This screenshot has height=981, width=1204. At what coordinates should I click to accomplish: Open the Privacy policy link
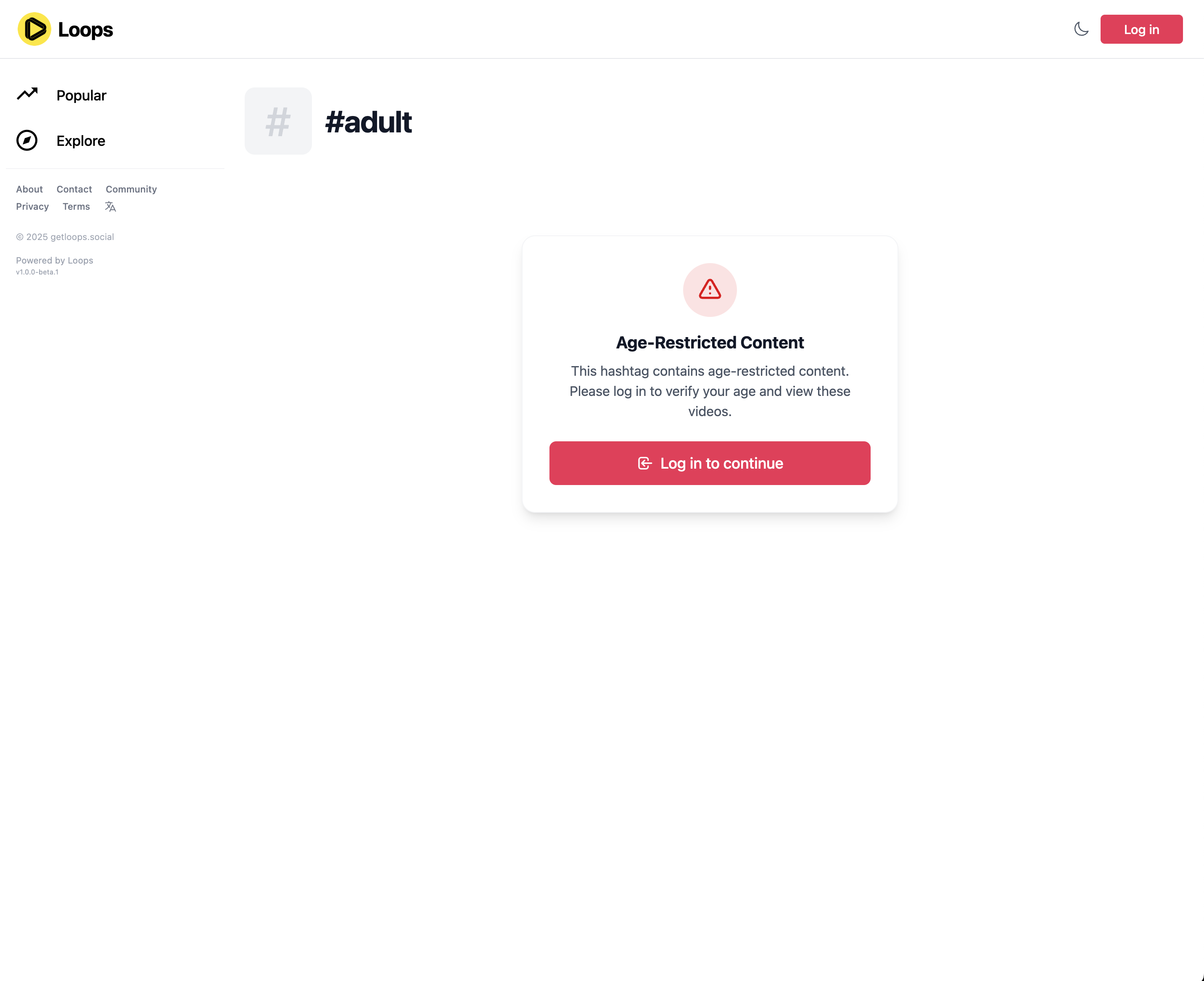click(x=32, y=207)
